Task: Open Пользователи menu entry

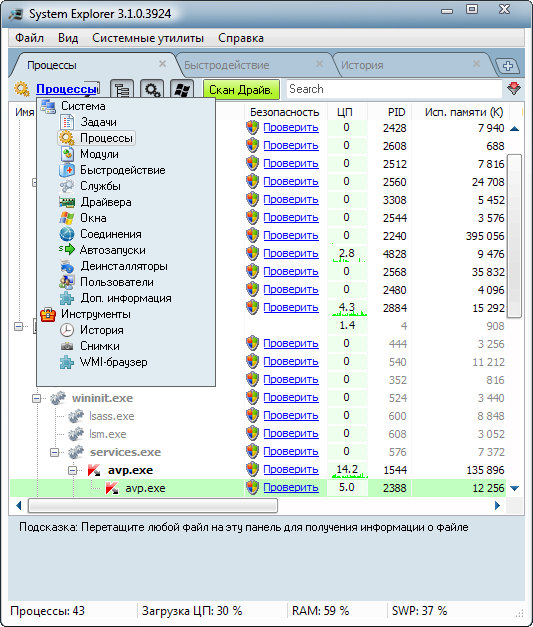Action: click(117, 282)
